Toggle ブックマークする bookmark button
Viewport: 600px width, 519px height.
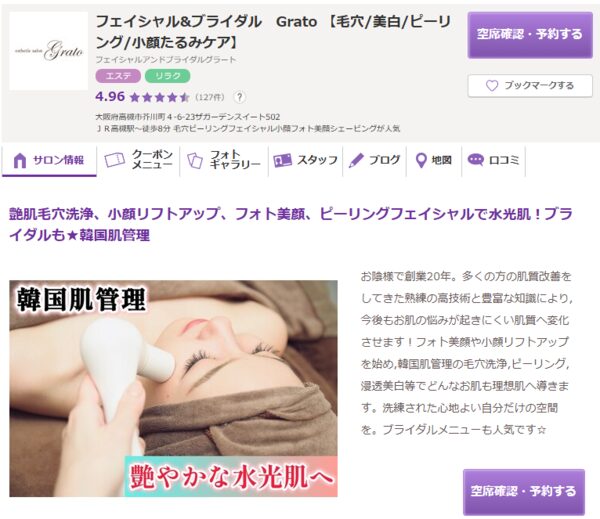[x=530, y=85]
